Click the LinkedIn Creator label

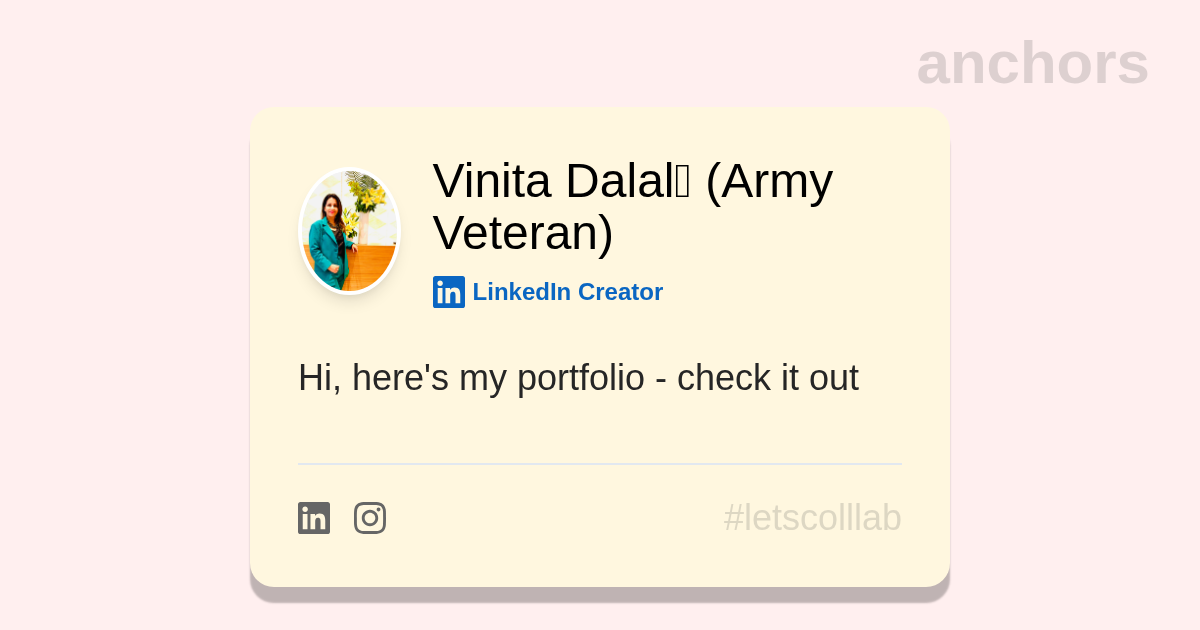point(567,292)
